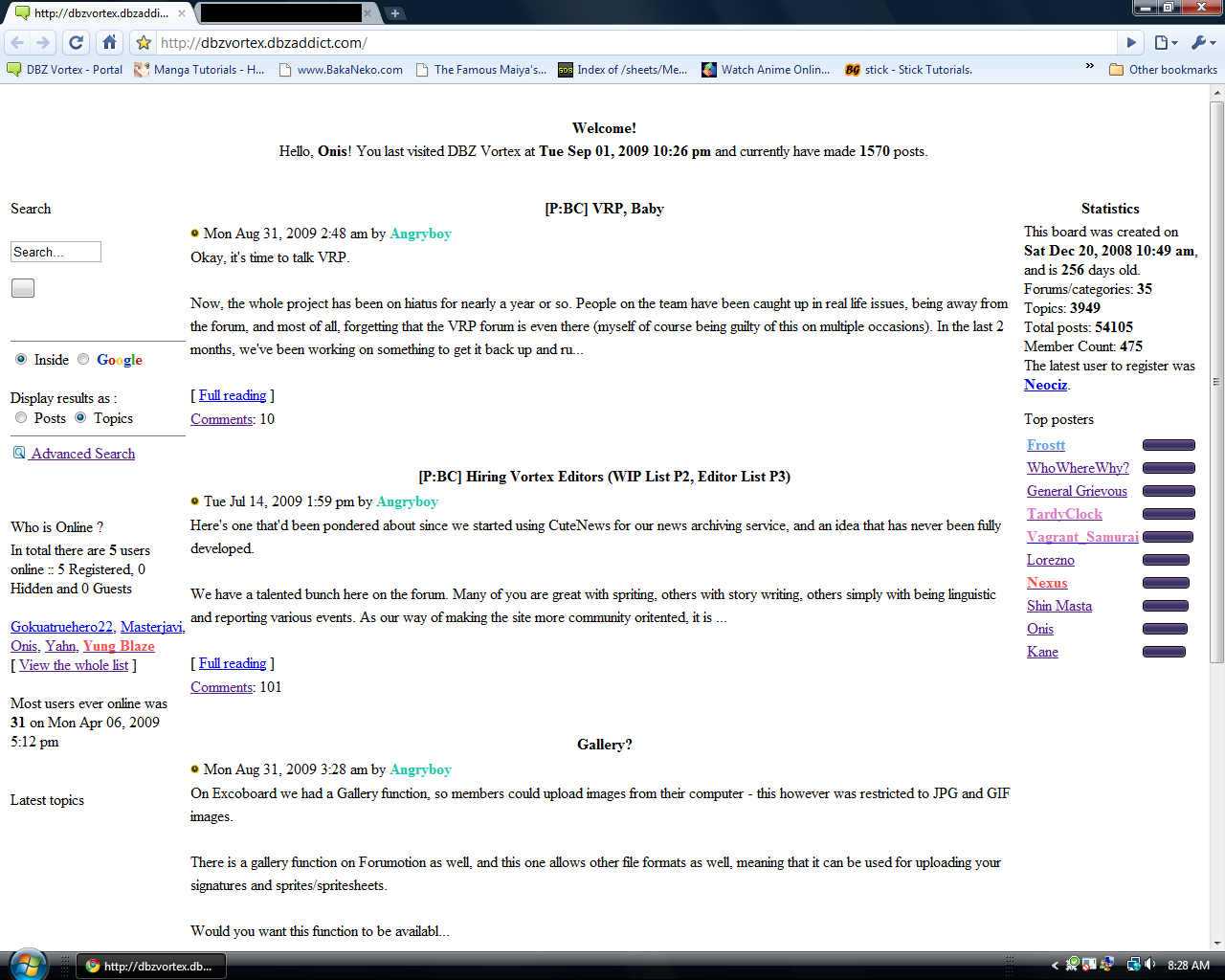Show hidden bookmarks with the chevron
The width and height of the screenshot is (1225, 980).
tap(1089, 66)
